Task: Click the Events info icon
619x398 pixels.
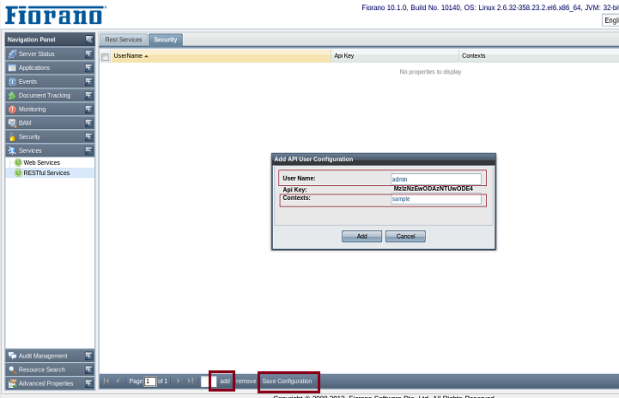Action: pos(12,82)
